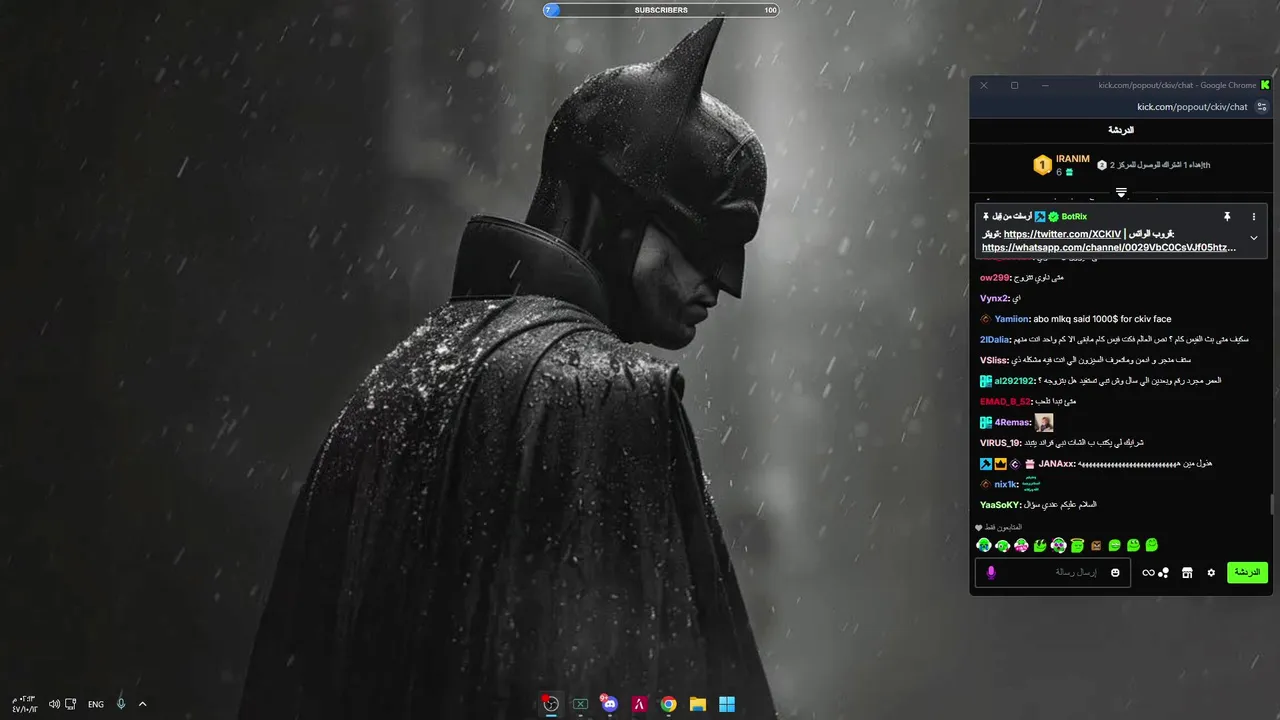This screenshot has width=1280, height=720.
Task: Open taskbar app icon with red notification dot
Action: pyautogui.click(x=550, y=704)
